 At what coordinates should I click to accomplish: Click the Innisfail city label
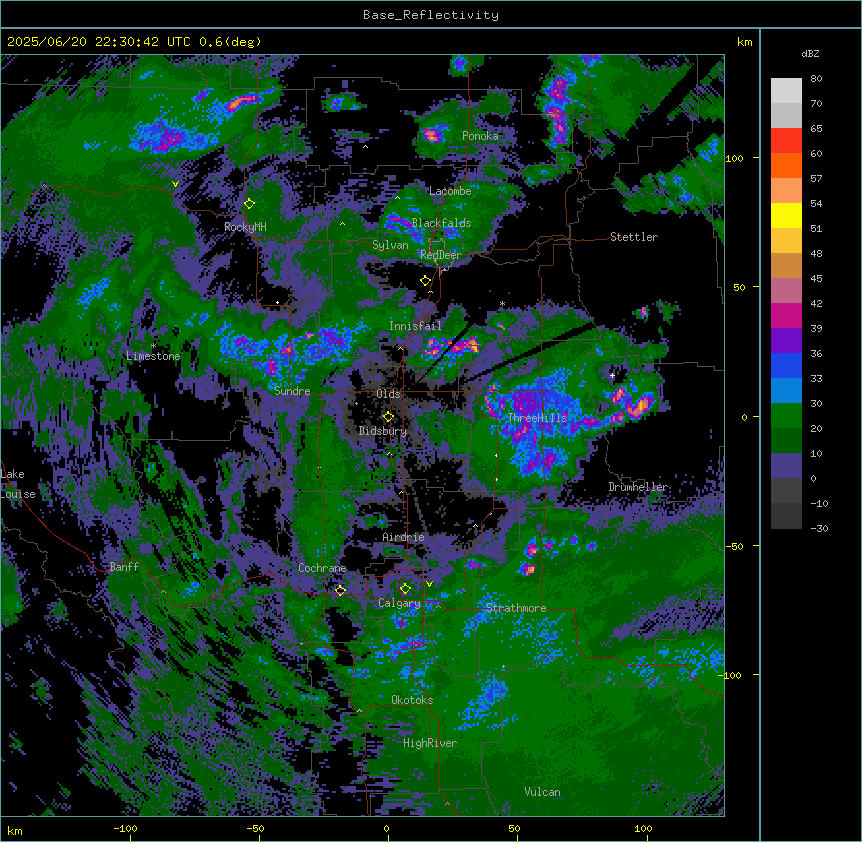(415, 326)
